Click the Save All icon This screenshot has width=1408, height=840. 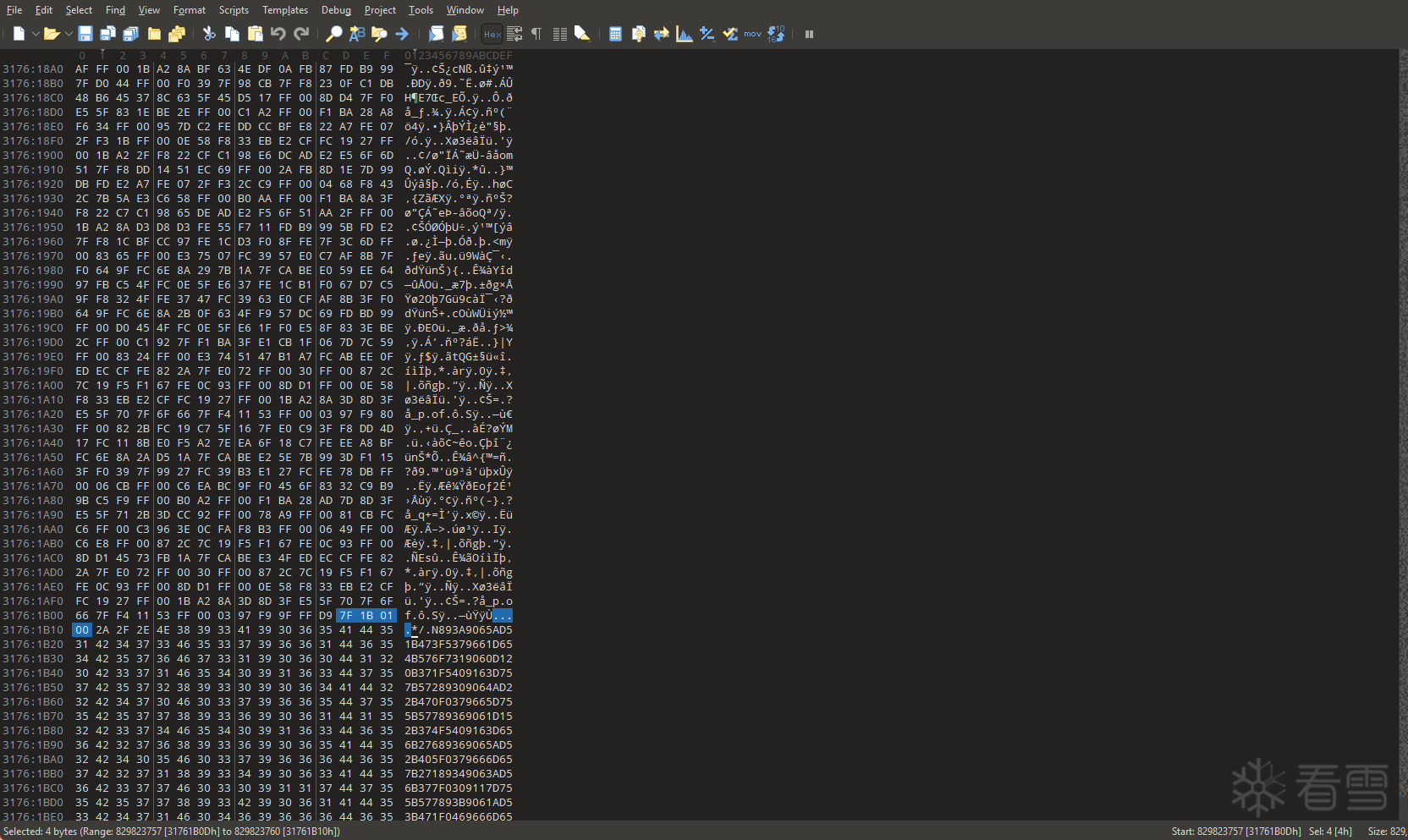pyautogui.click(x=130, y=34)
